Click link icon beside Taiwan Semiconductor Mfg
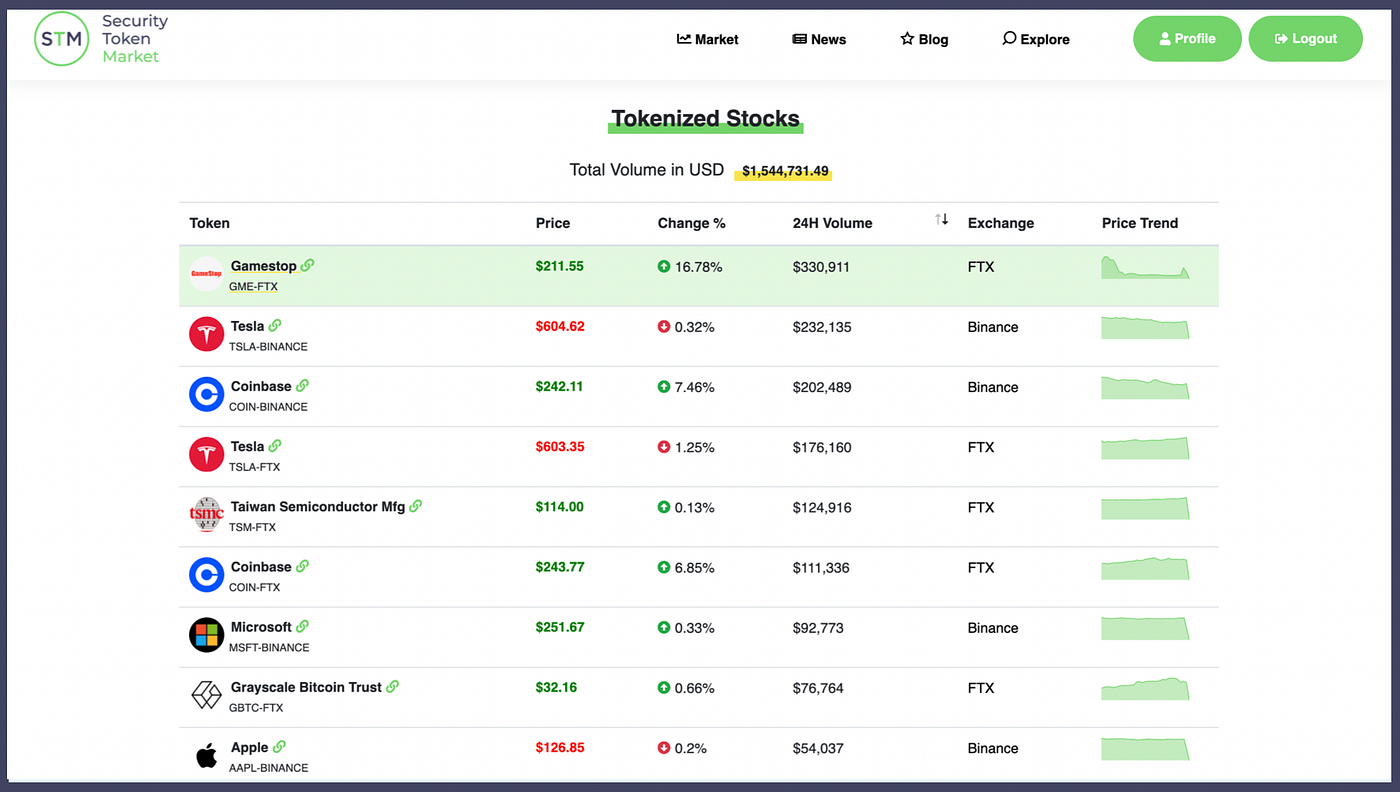The height and width of the screenshot is (792, 1400). 416,506
